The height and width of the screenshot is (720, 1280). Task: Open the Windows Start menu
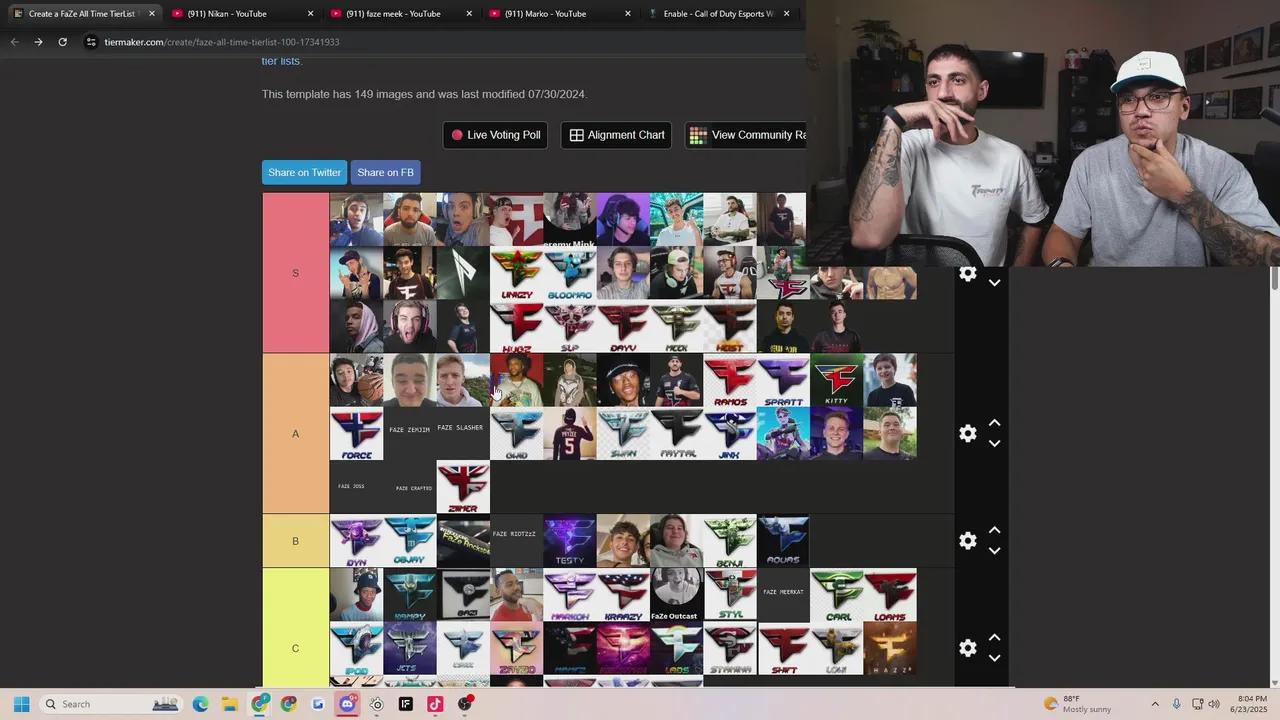tap(21, 704)
